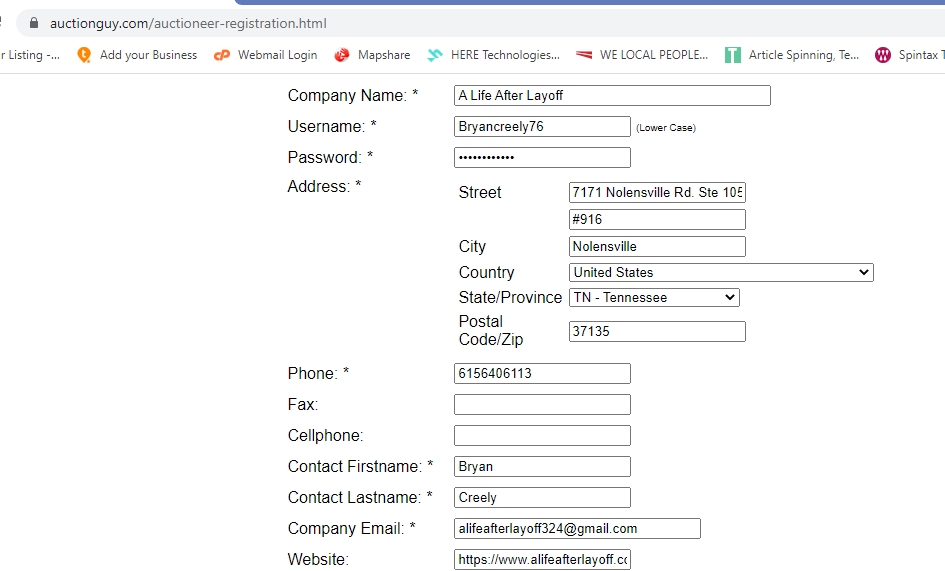Open the WE LOCAL PEOPLE bookmark
This screenshot has height=571, width=945.
tap(642, 55)
